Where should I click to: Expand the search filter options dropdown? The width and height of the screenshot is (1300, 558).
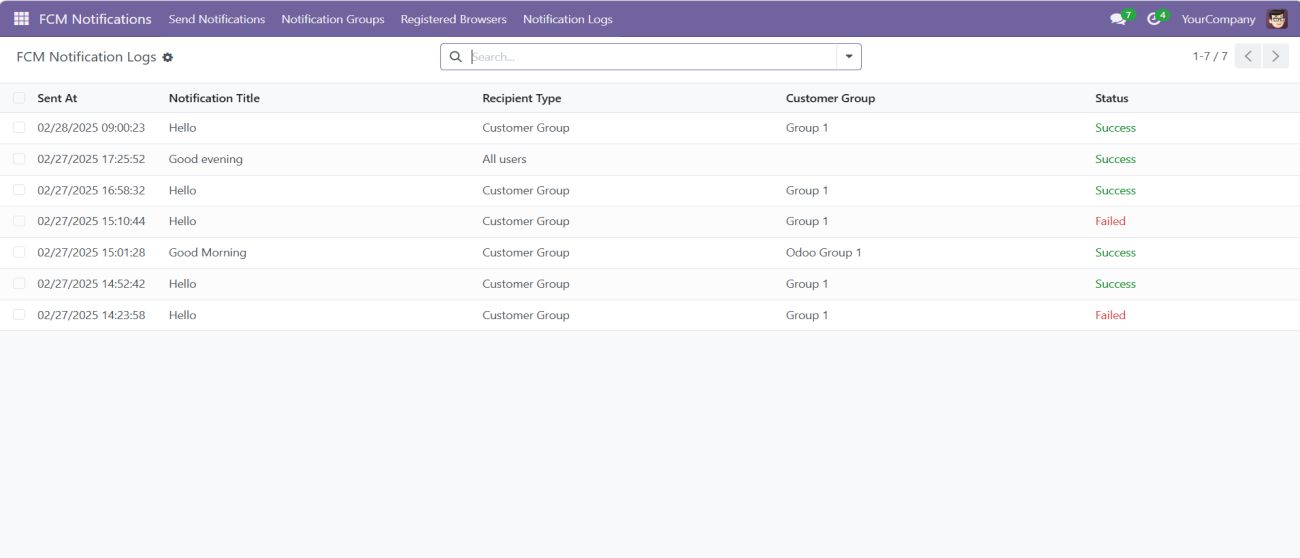coord(849,57)
